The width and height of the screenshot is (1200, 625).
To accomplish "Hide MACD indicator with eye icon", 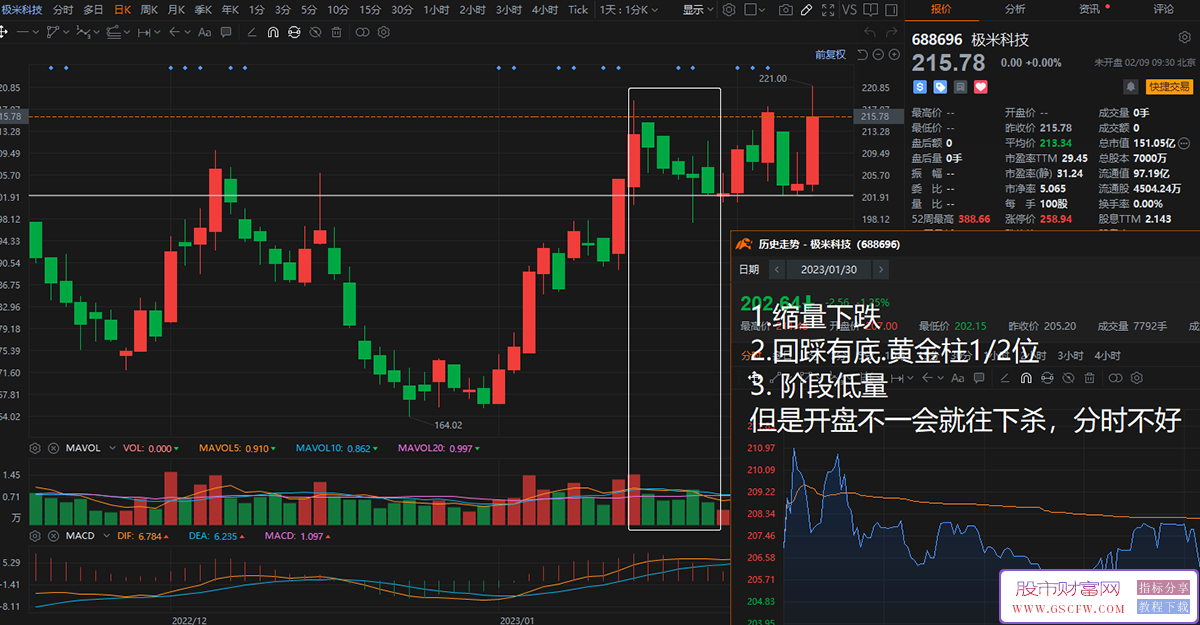I will click(52, 536).
